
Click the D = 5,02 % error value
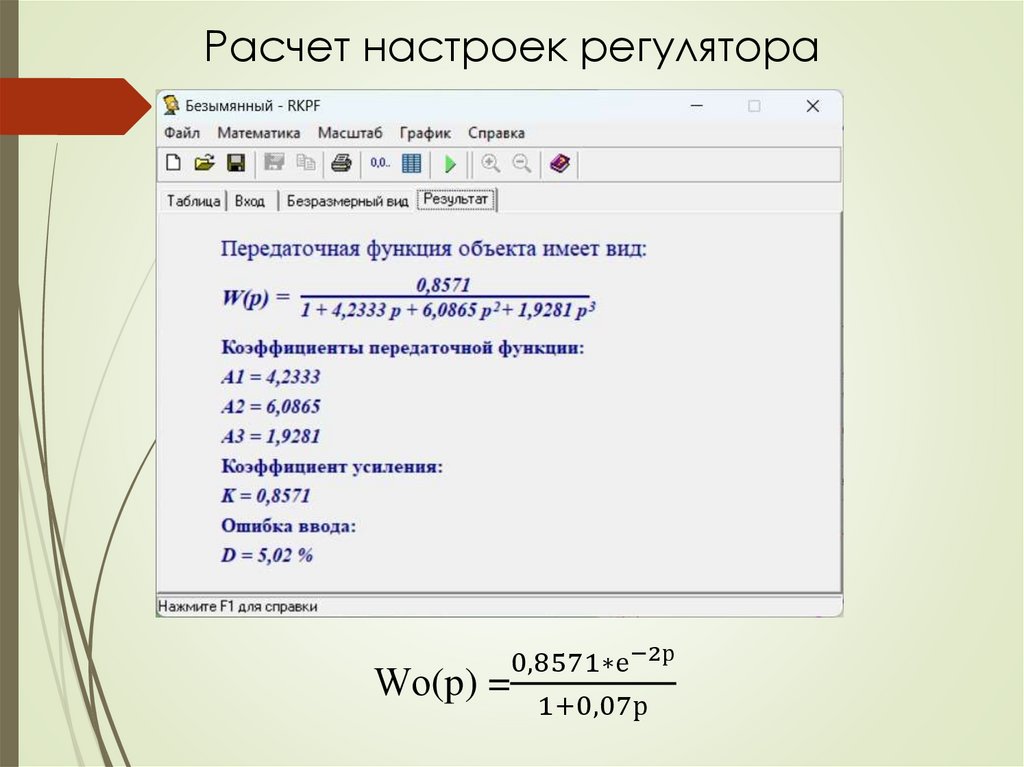[x=267, y=555]
